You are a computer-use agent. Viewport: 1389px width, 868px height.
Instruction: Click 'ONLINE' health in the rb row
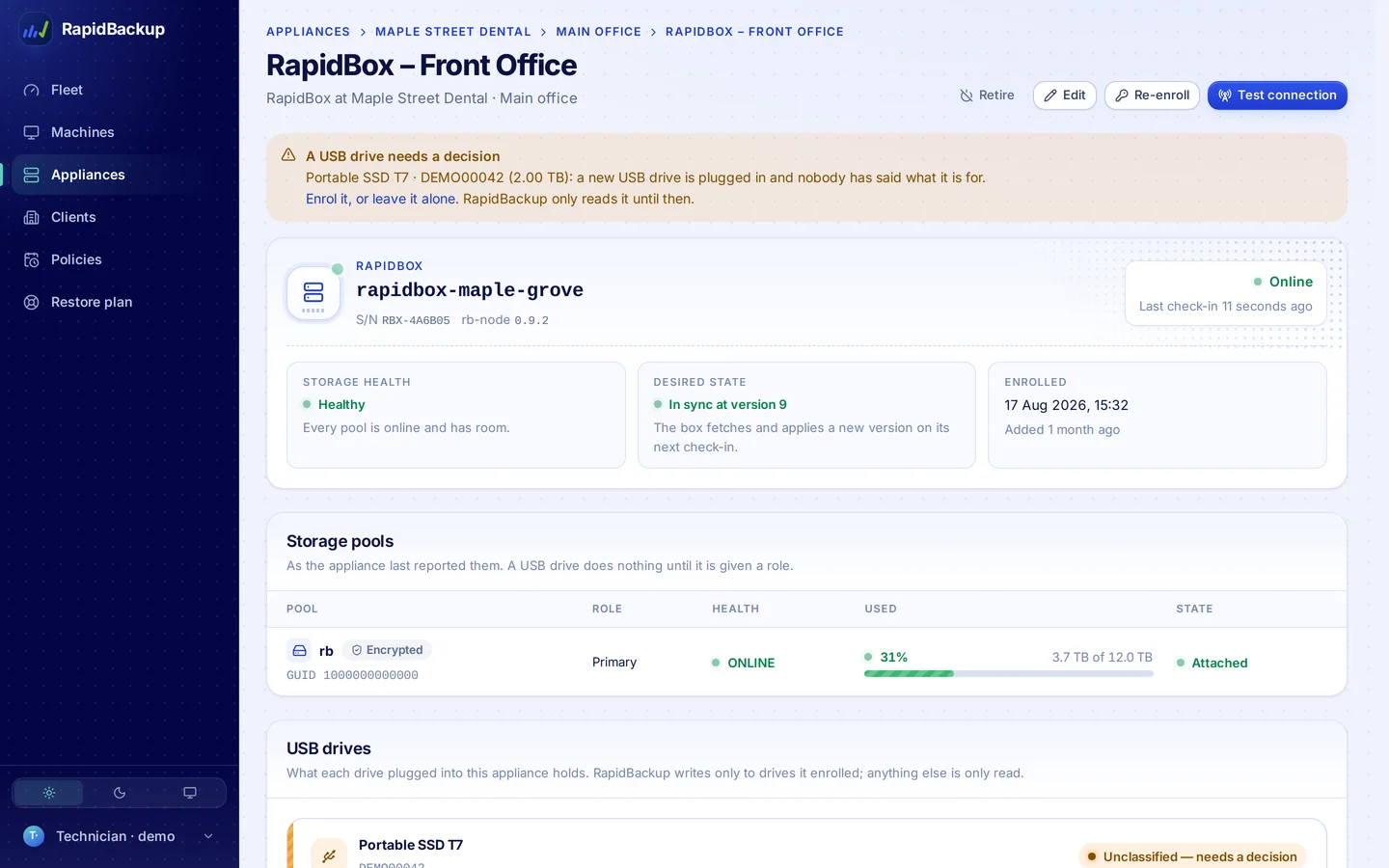[743, 663]
